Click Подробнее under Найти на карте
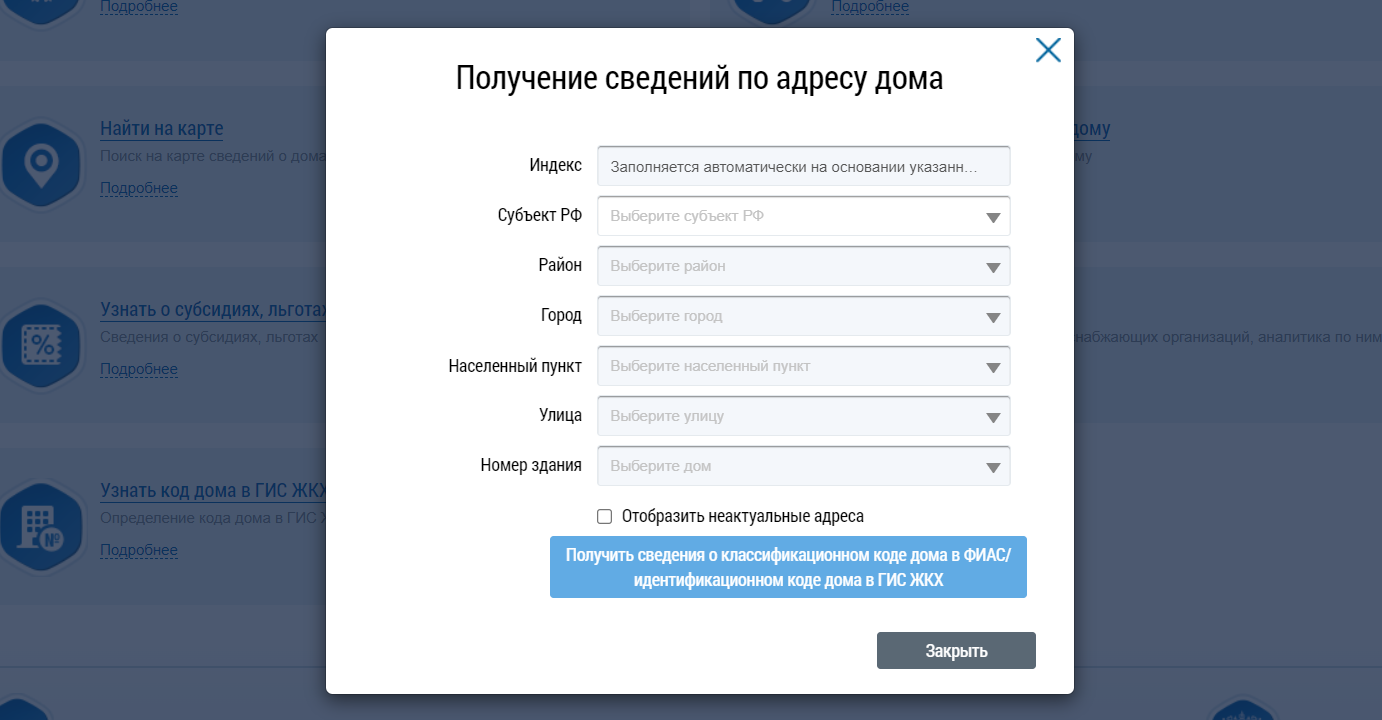Image resolution: width=1382 pixels, height=720 pixels. tap(139, 188)
